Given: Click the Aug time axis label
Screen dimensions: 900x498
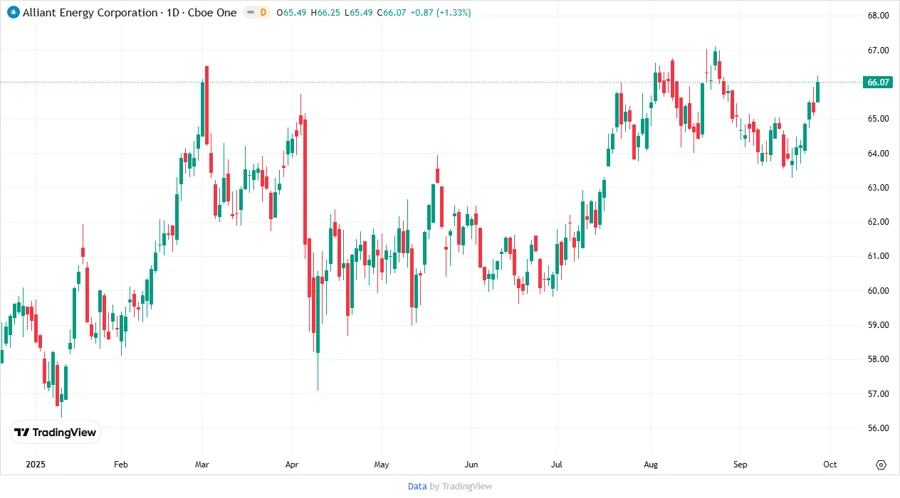Looking at the screenshot, I should pyautogui.click(x=650, y=464).
